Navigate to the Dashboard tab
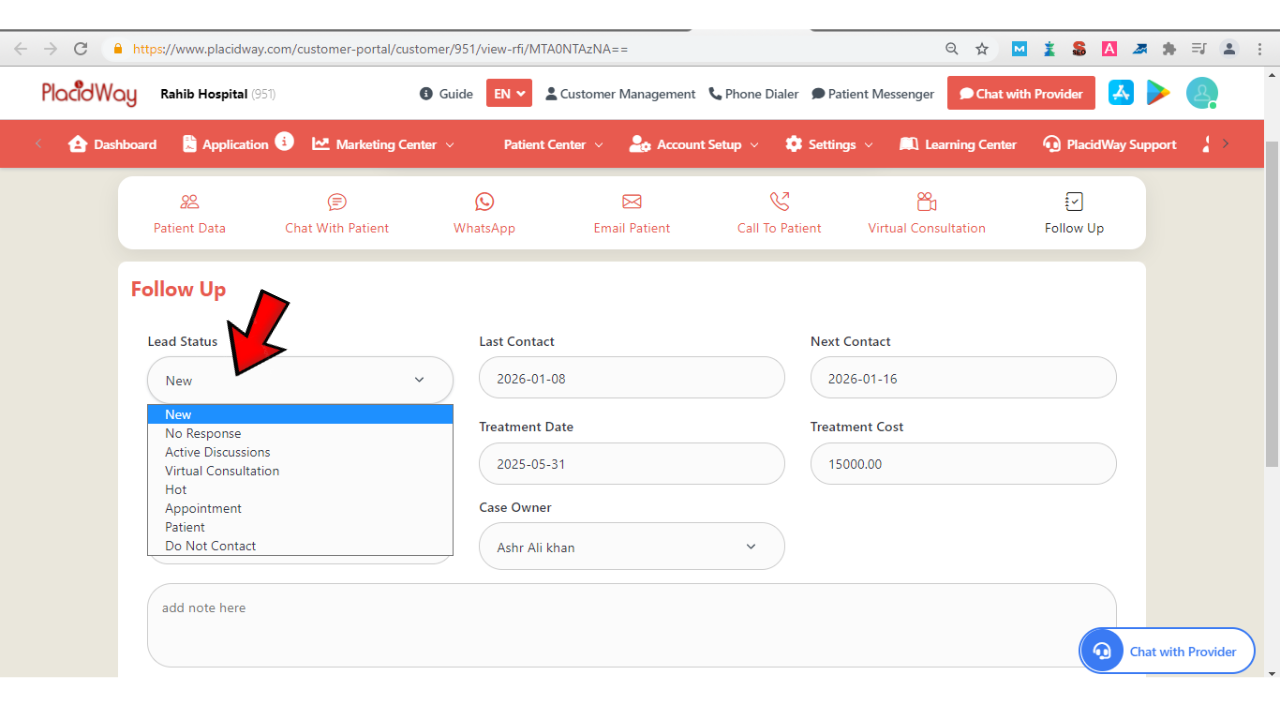1280x720 pixels. click(112, 143)
